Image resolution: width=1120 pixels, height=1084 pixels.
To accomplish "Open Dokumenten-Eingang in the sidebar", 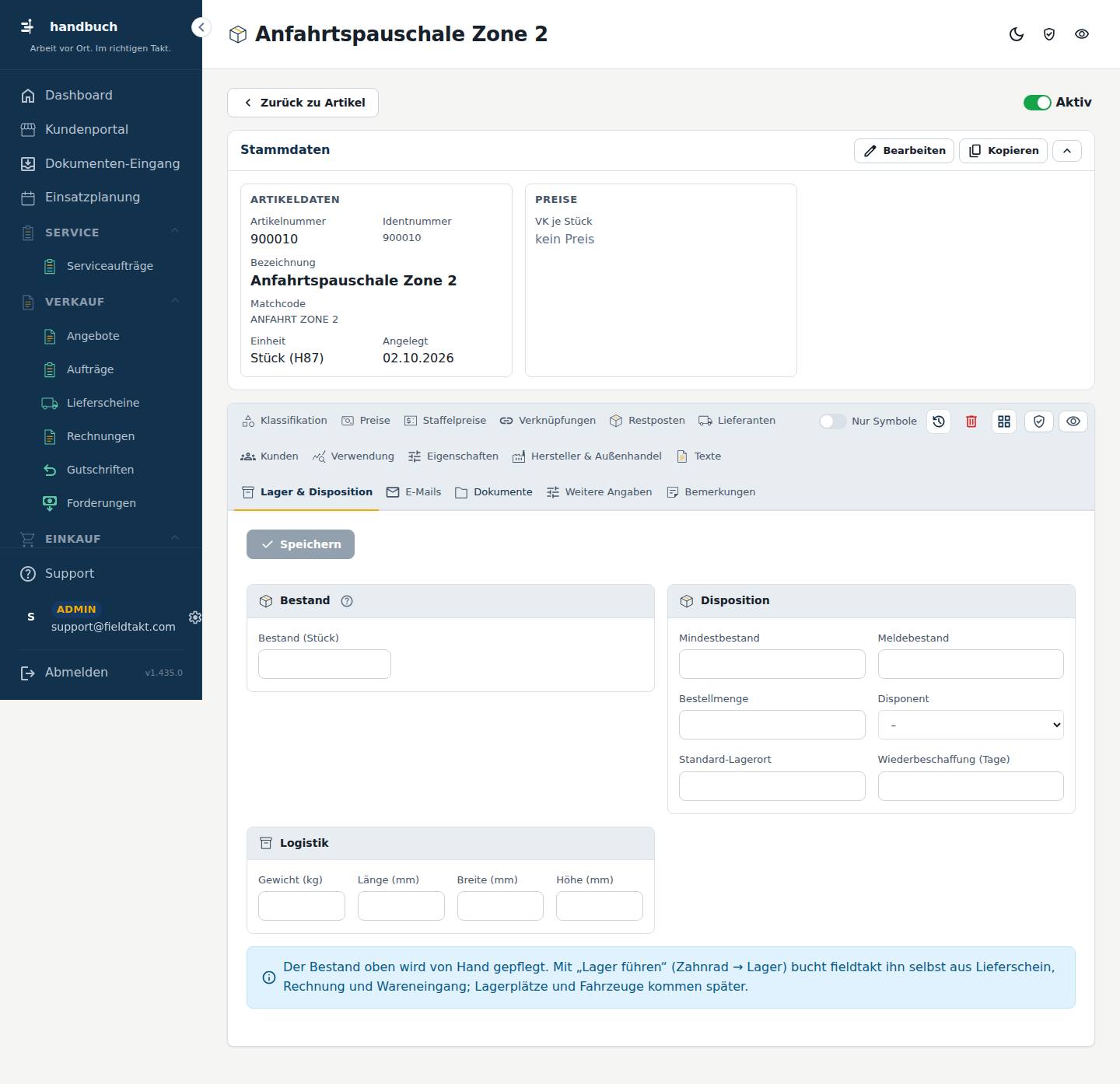I will click(101, 164).
